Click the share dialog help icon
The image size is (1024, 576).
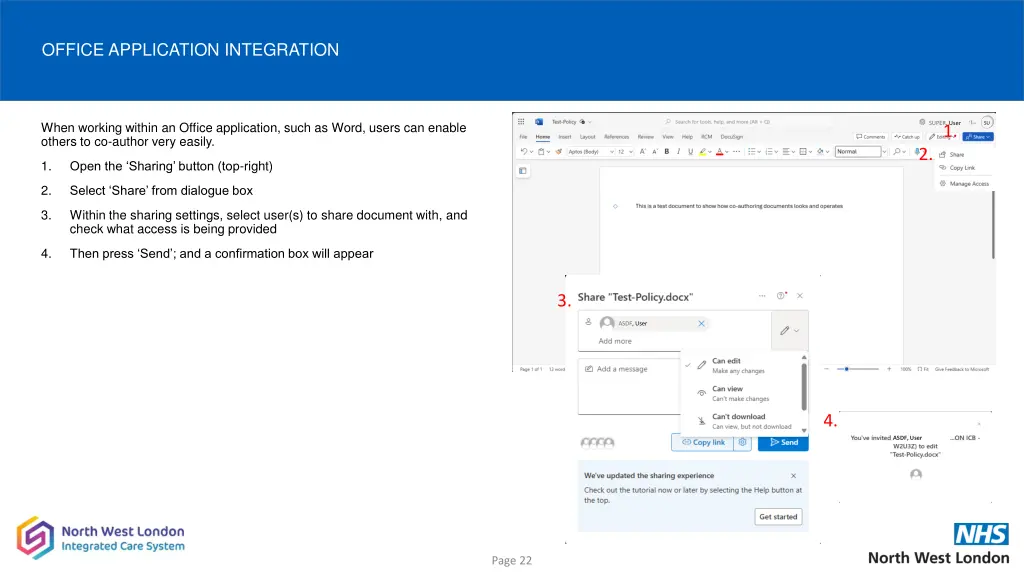click(x=781, y=296)
